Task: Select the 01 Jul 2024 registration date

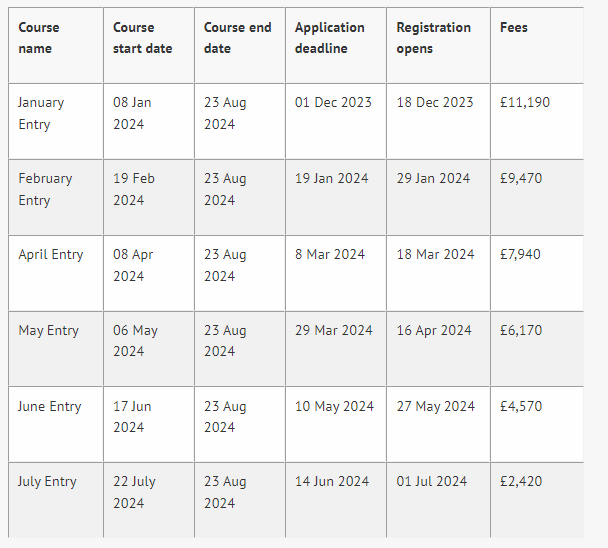Action: point(432,481)
